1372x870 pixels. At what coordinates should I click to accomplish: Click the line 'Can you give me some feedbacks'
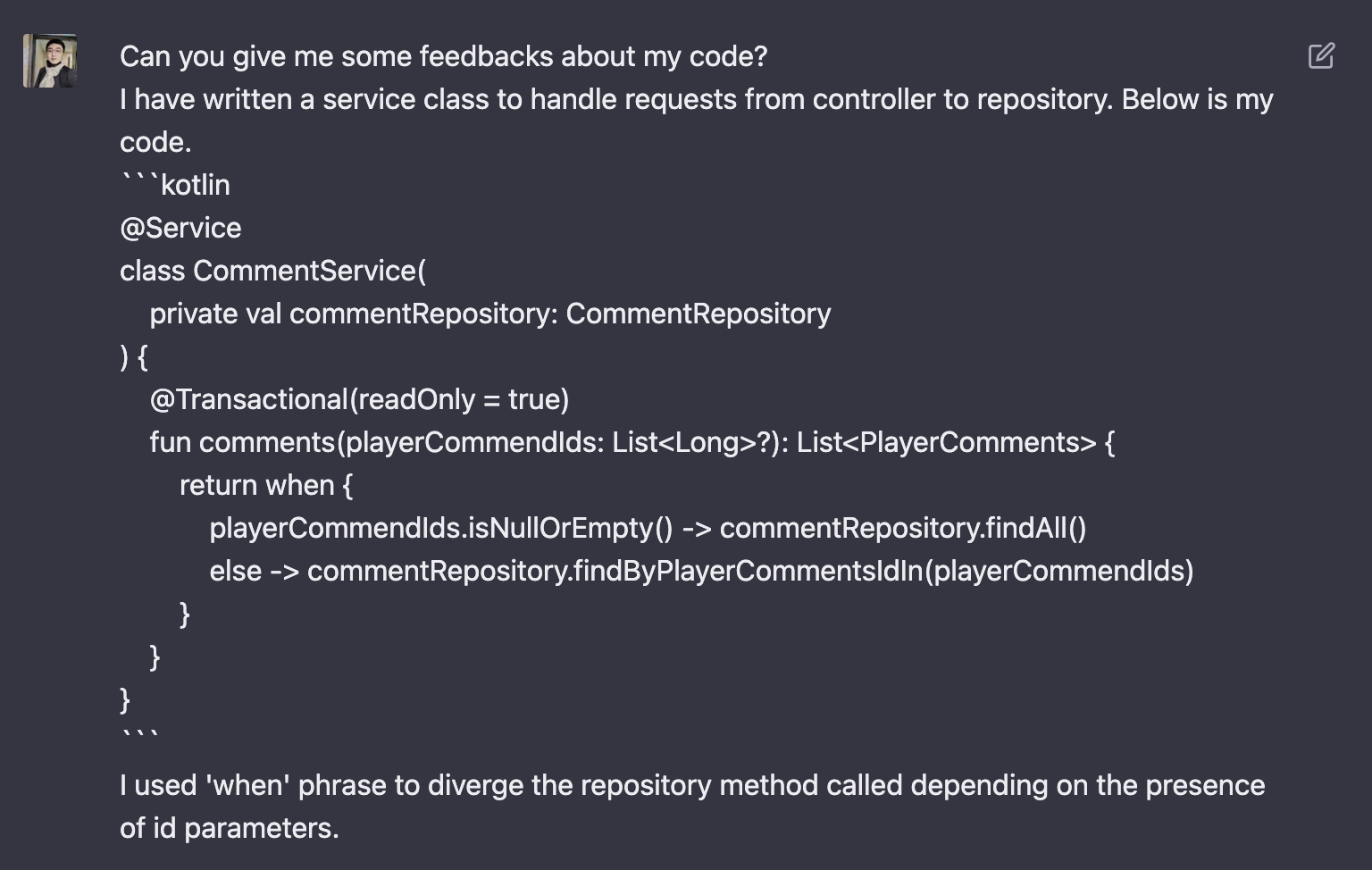point(444,56)
